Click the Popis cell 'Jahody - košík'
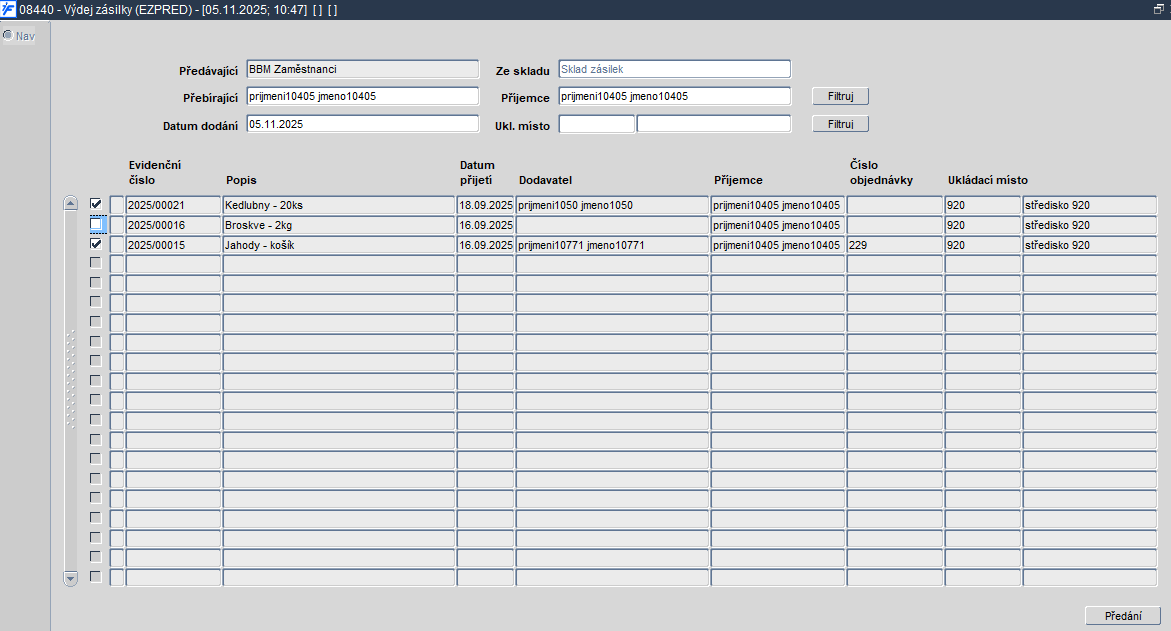 [x=339, y=245]
